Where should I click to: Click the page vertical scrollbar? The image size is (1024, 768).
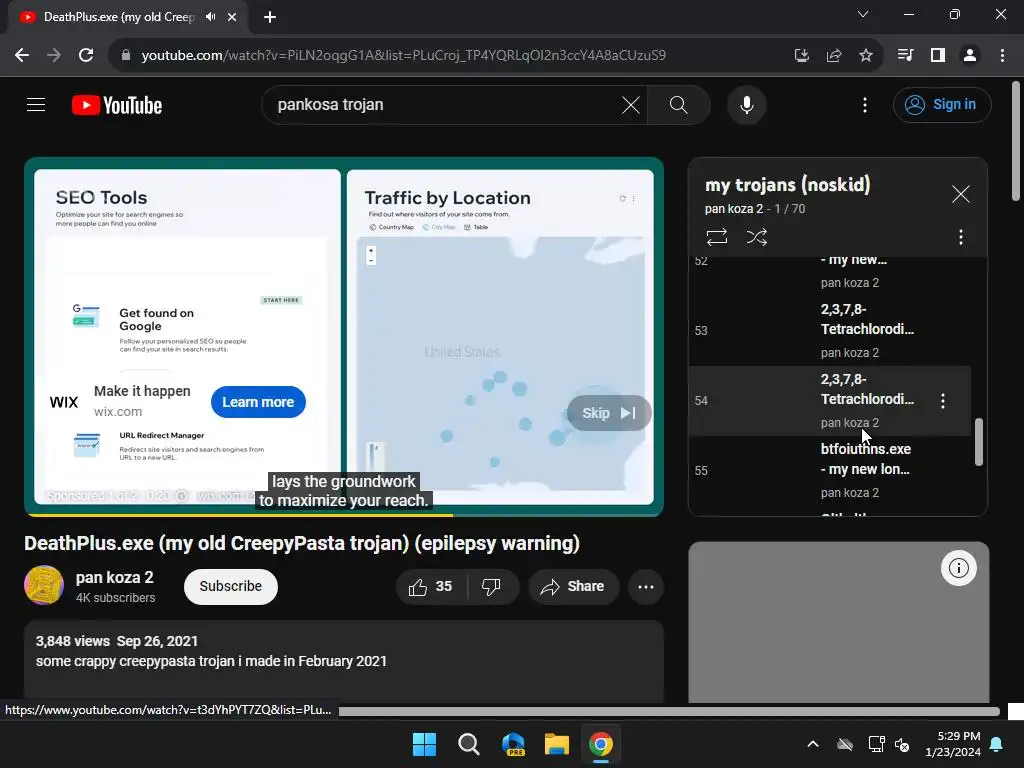coord(1015,140)
